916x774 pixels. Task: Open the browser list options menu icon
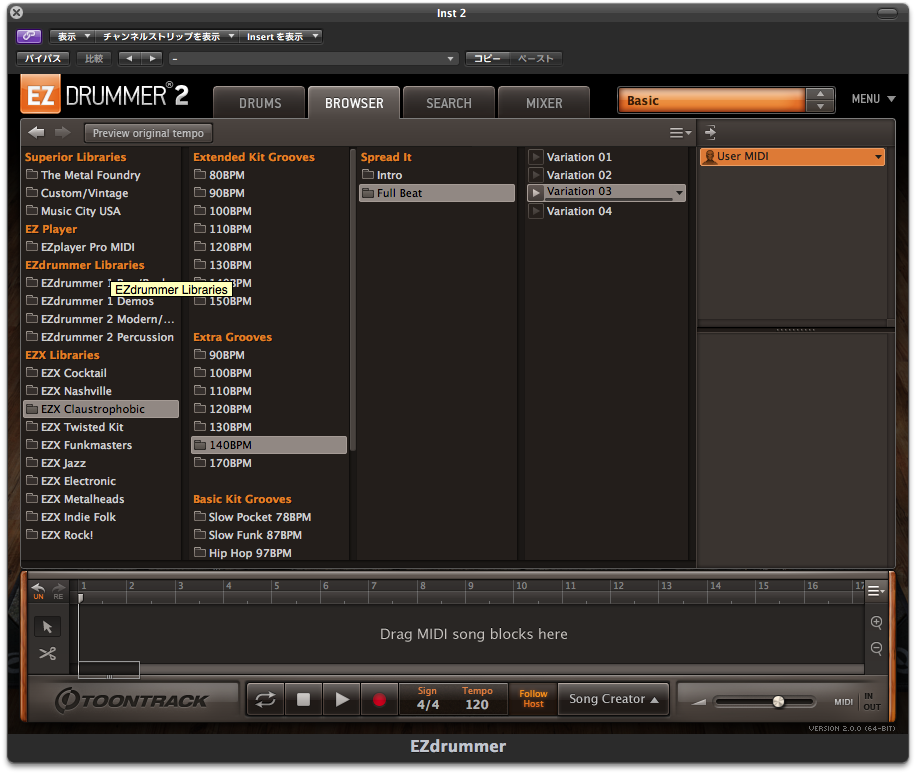click(x=680, y=133)
